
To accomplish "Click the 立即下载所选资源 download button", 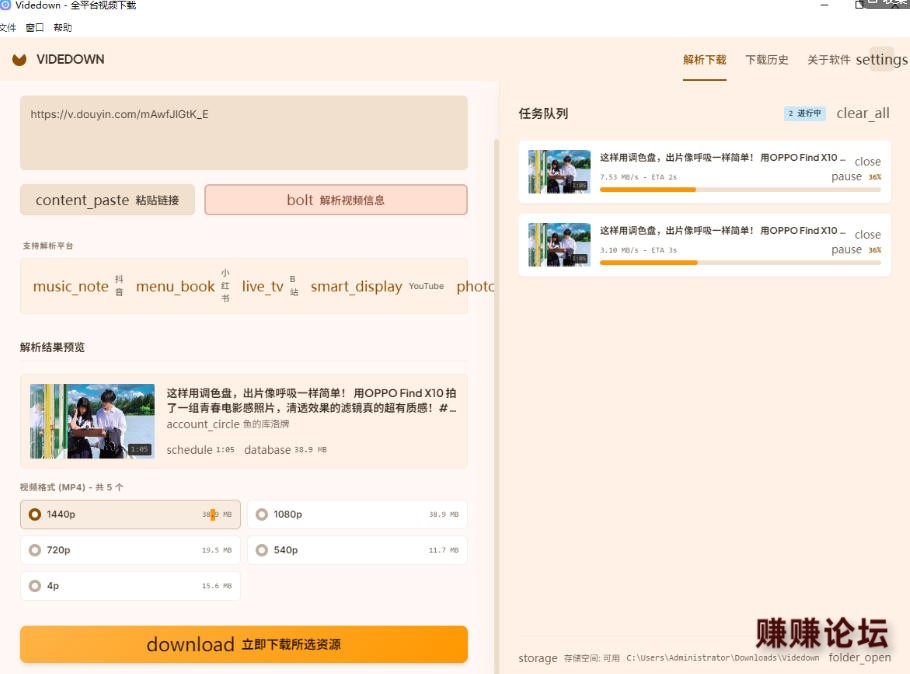I will pos(244,644).
